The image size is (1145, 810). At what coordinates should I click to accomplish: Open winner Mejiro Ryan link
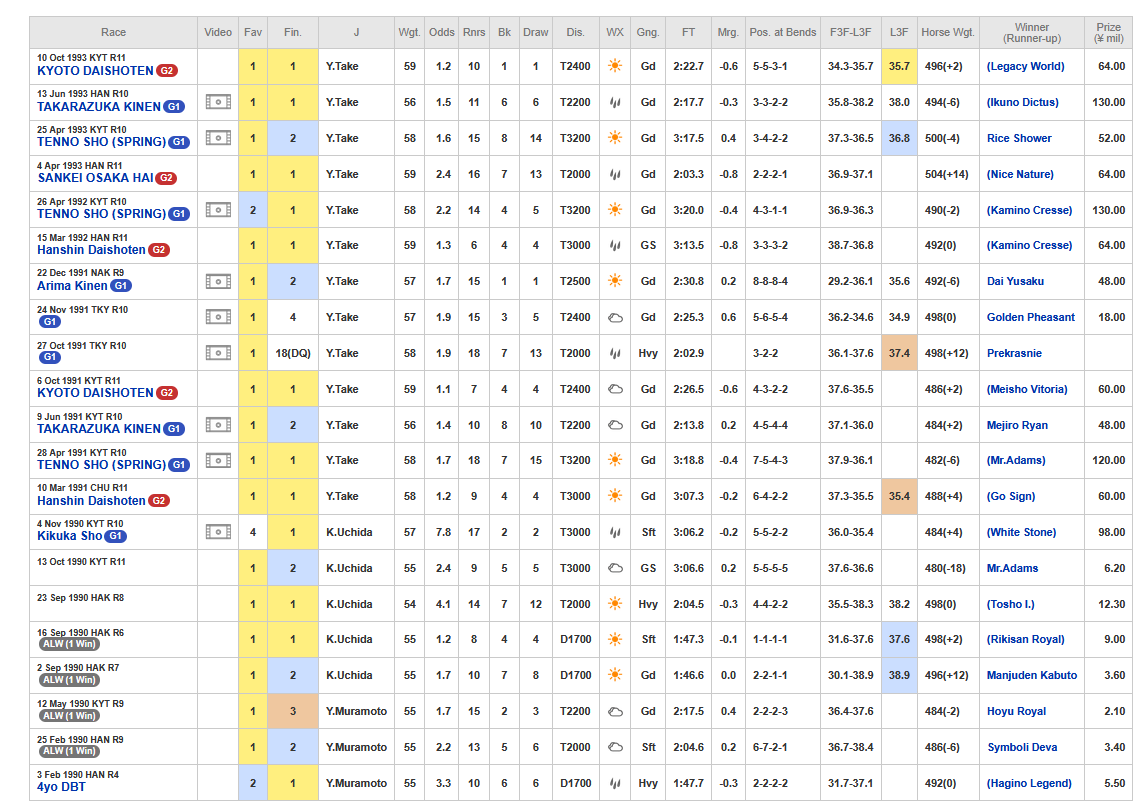pos(1016,425)
